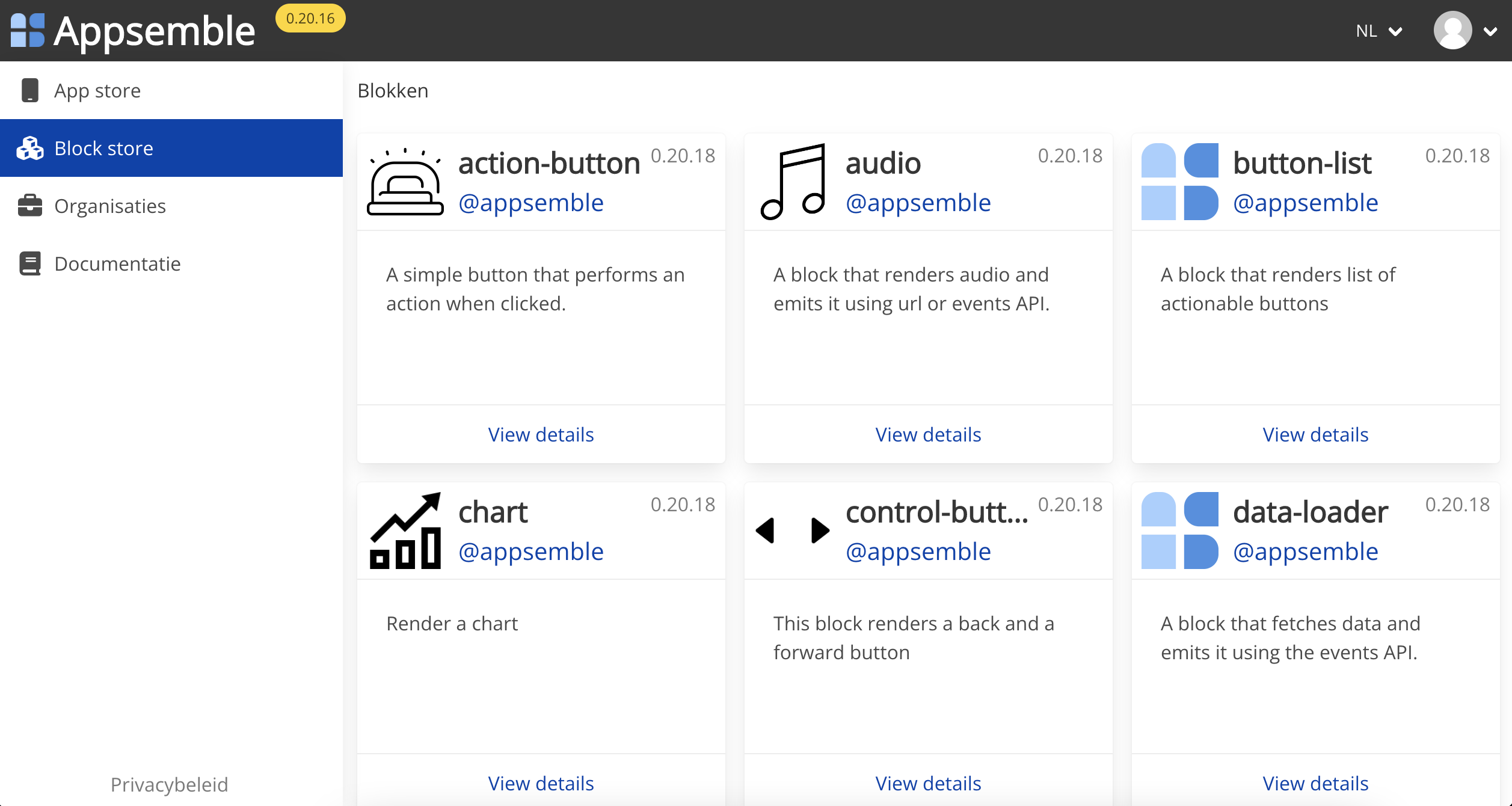Click the Appsemble title text

pyautogui.click(x=155, y=31)
